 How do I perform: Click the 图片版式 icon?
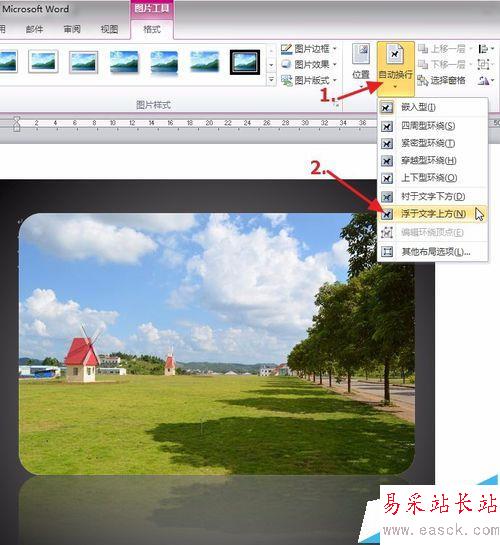pyautogui.click(x=286, y=80)
